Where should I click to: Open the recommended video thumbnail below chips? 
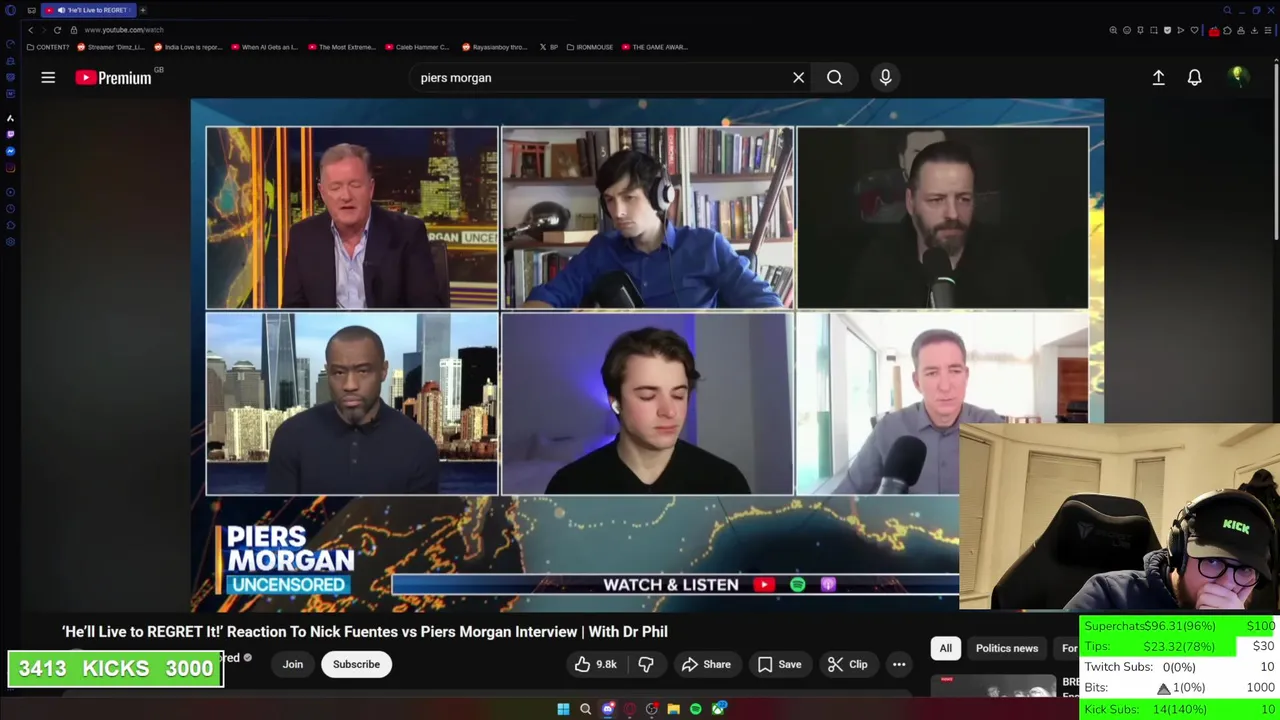click(993, 686)
